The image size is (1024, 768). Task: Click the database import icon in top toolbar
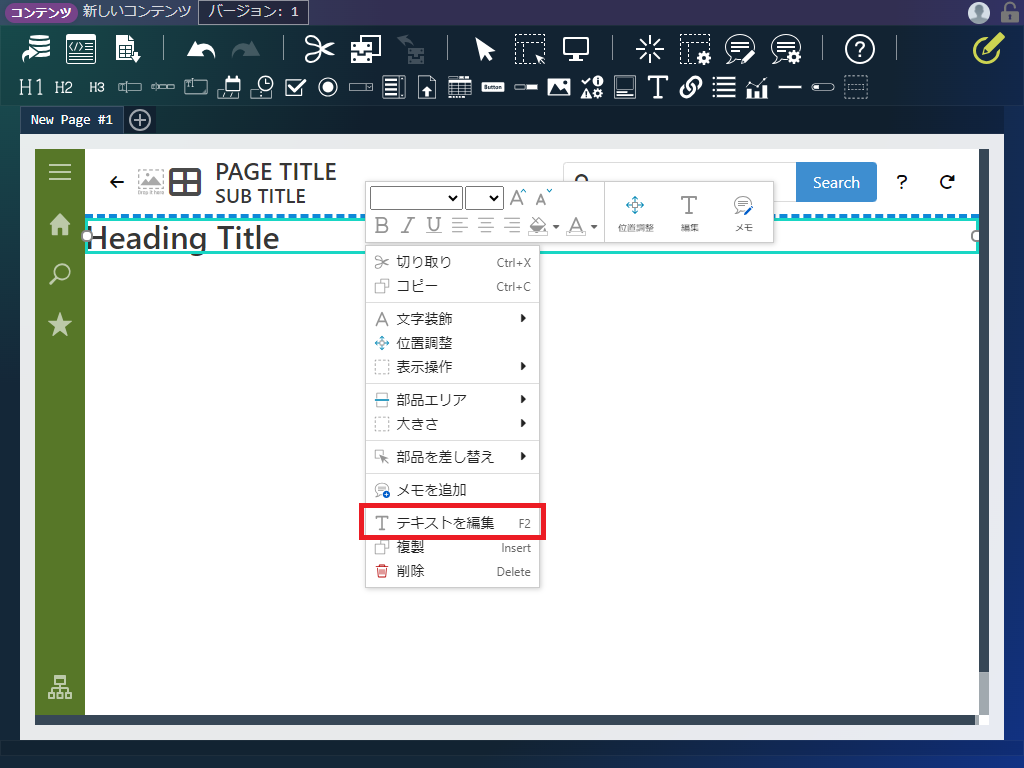(35, 49)
